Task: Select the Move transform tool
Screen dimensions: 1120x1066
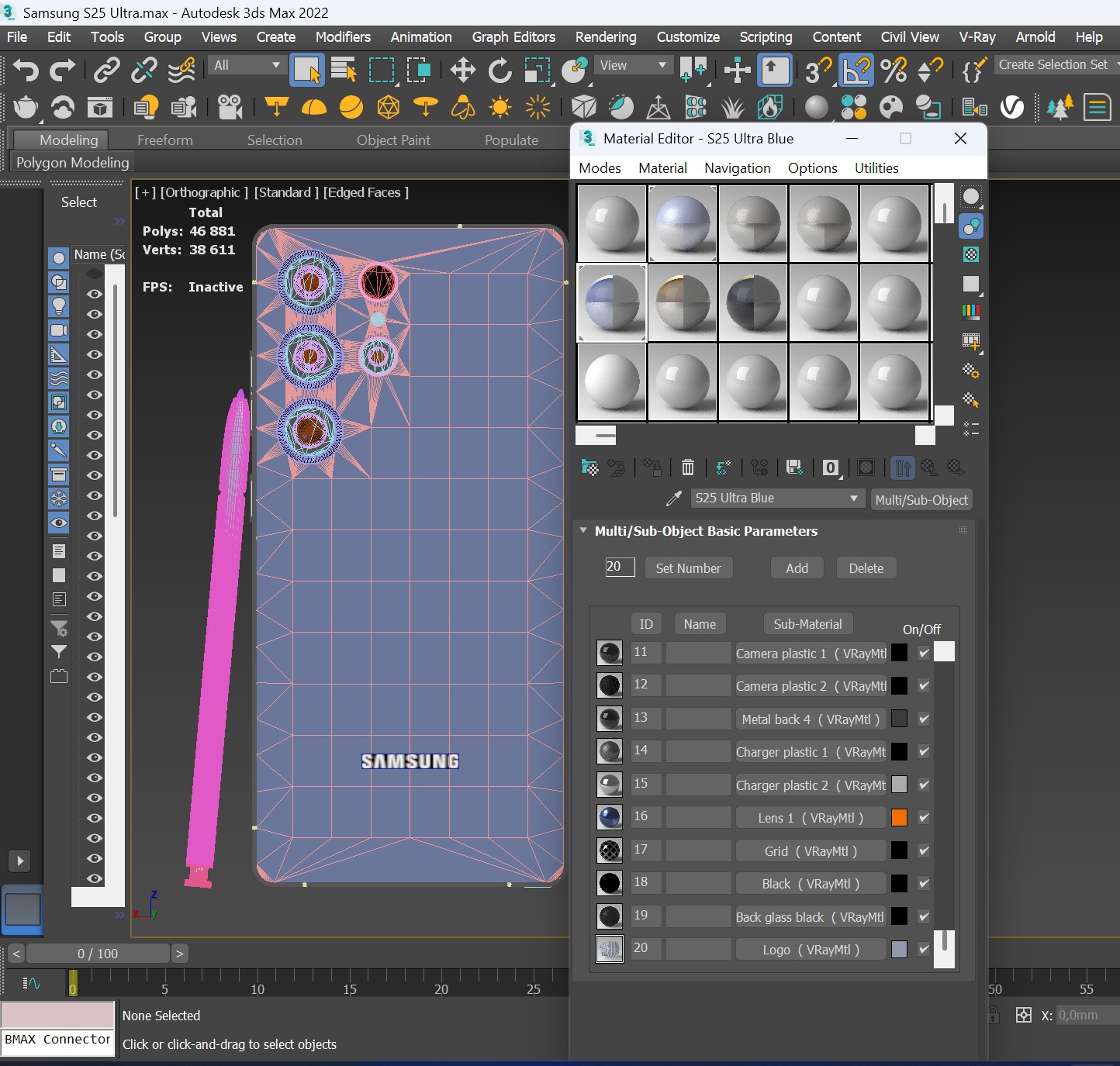Action: pyautogui.click(x=462, y=71)
